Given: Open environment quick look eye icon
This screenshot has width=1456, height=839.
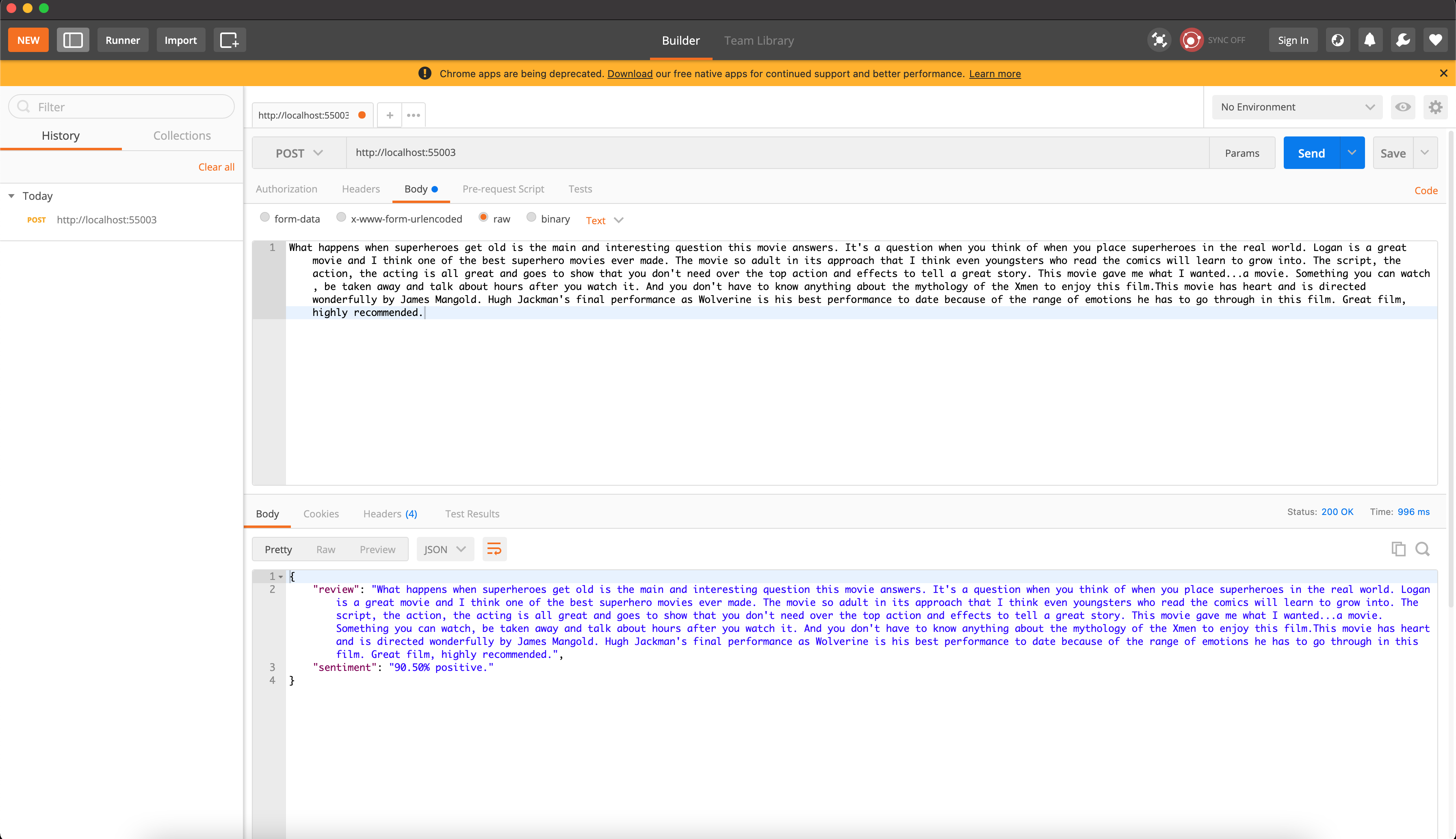Looking at the screenshot, I should (x=1403, y=107).
